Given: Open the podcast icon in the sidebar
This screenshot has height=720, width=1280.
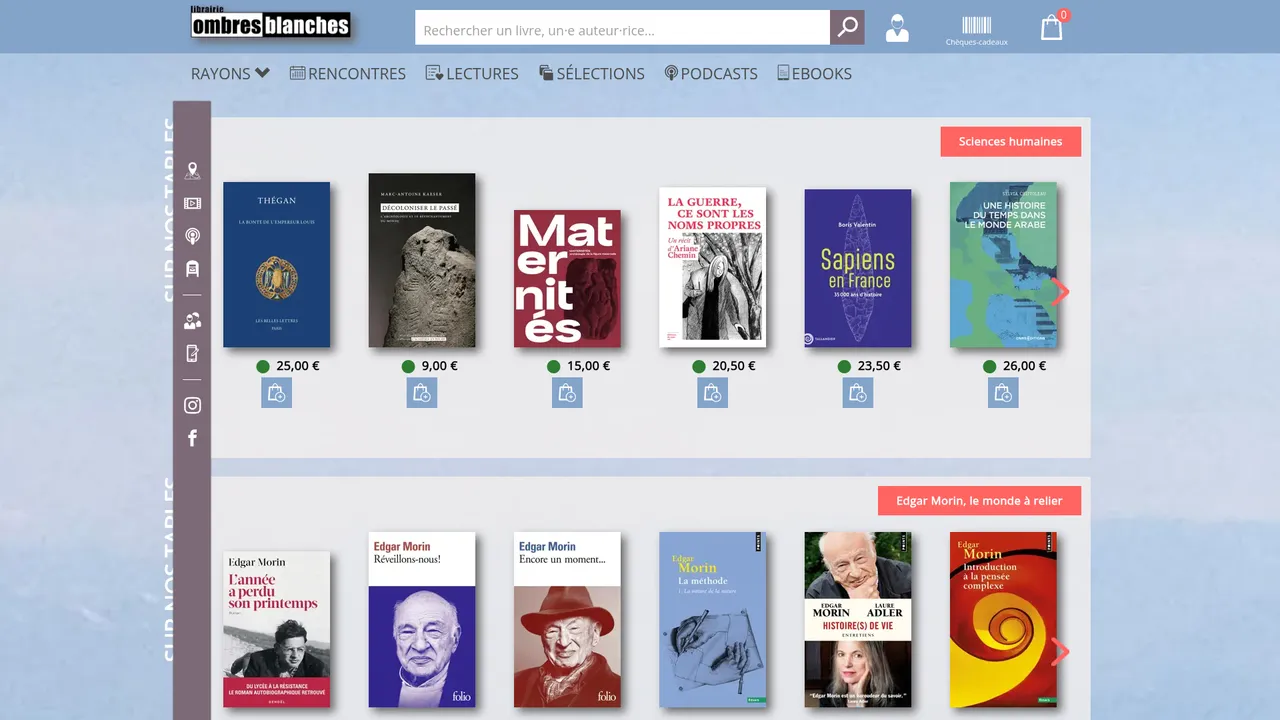Looking at the screenshot, I should (x=192, y=236).
